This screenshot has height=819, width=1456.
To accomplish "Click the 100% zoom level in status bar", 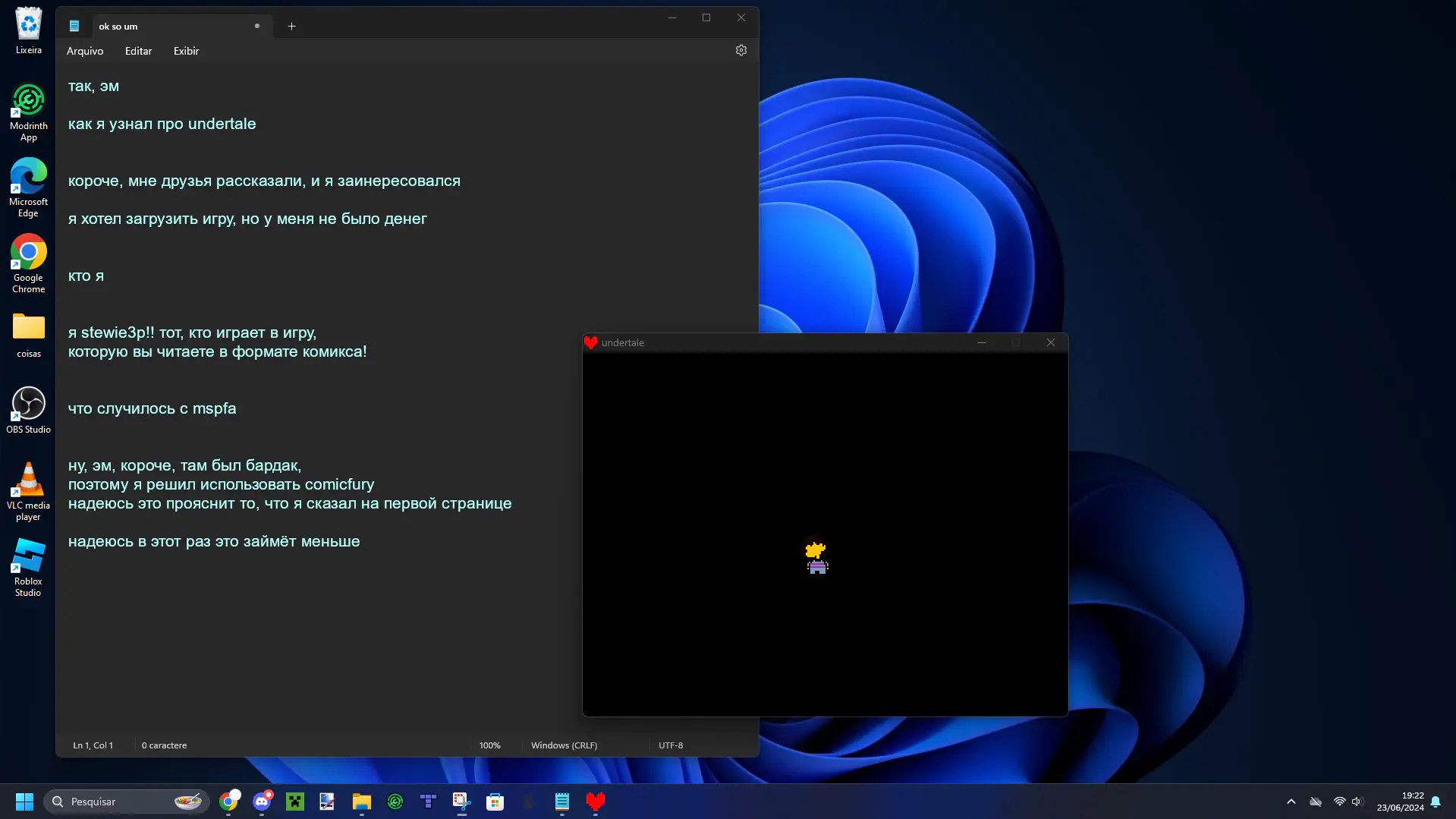I will click(x=489, y=745).
